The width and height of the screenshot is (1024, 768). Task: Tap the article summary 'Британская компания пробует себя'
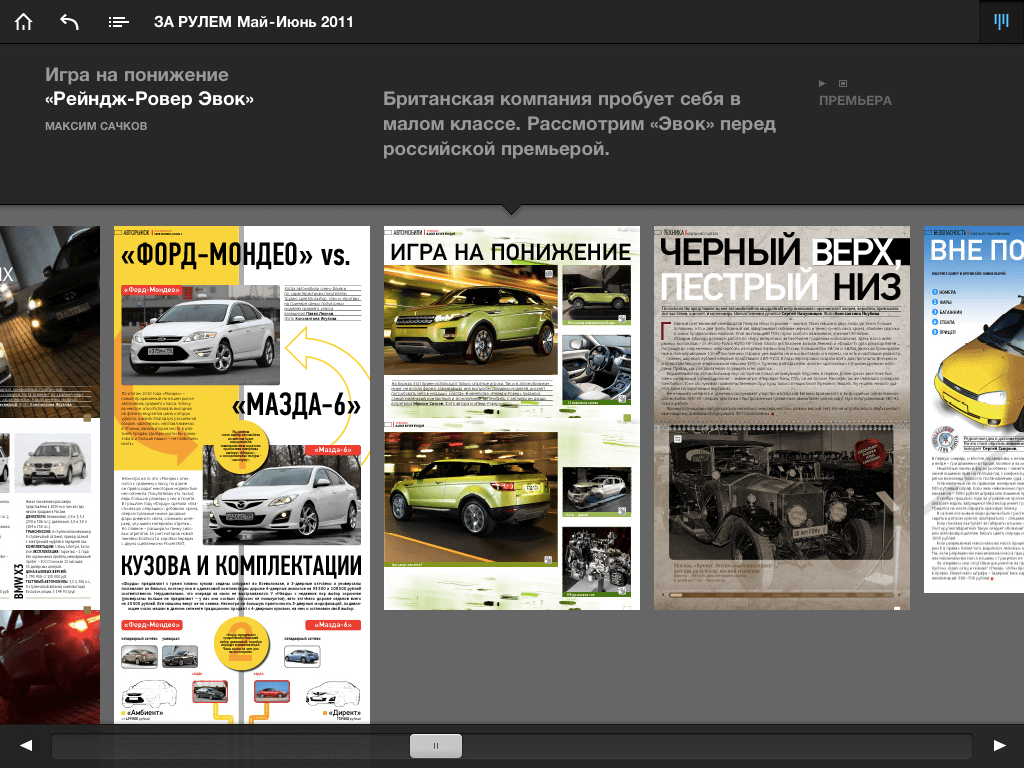579,124
